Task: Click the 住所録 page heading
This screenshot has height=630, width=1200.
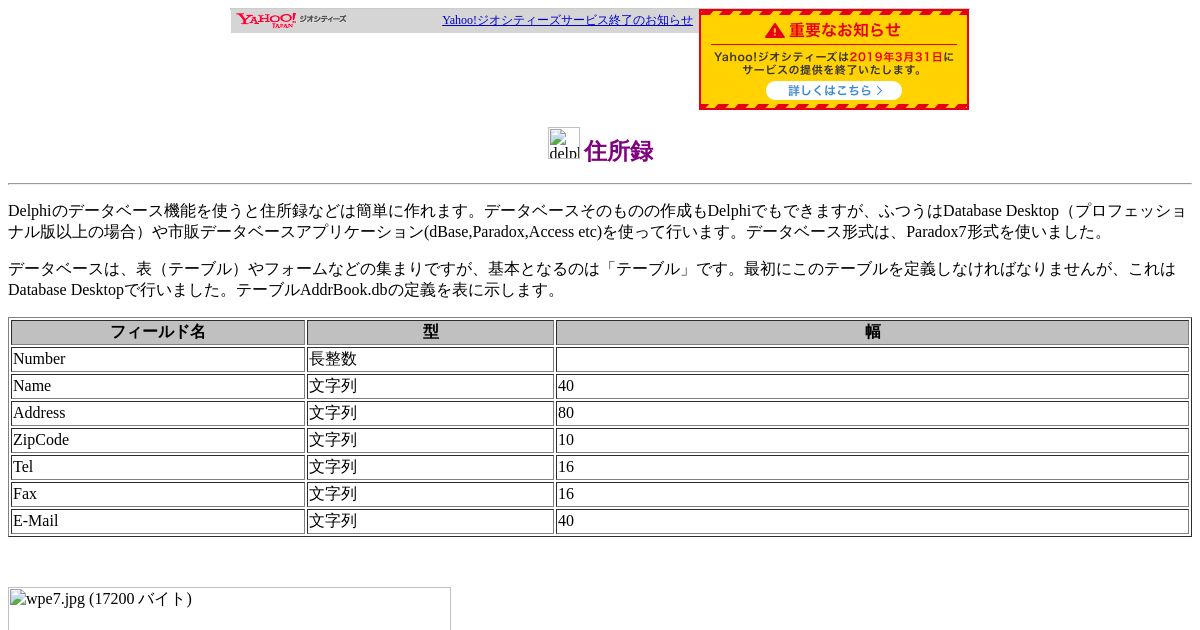Action: pos(618,151)
